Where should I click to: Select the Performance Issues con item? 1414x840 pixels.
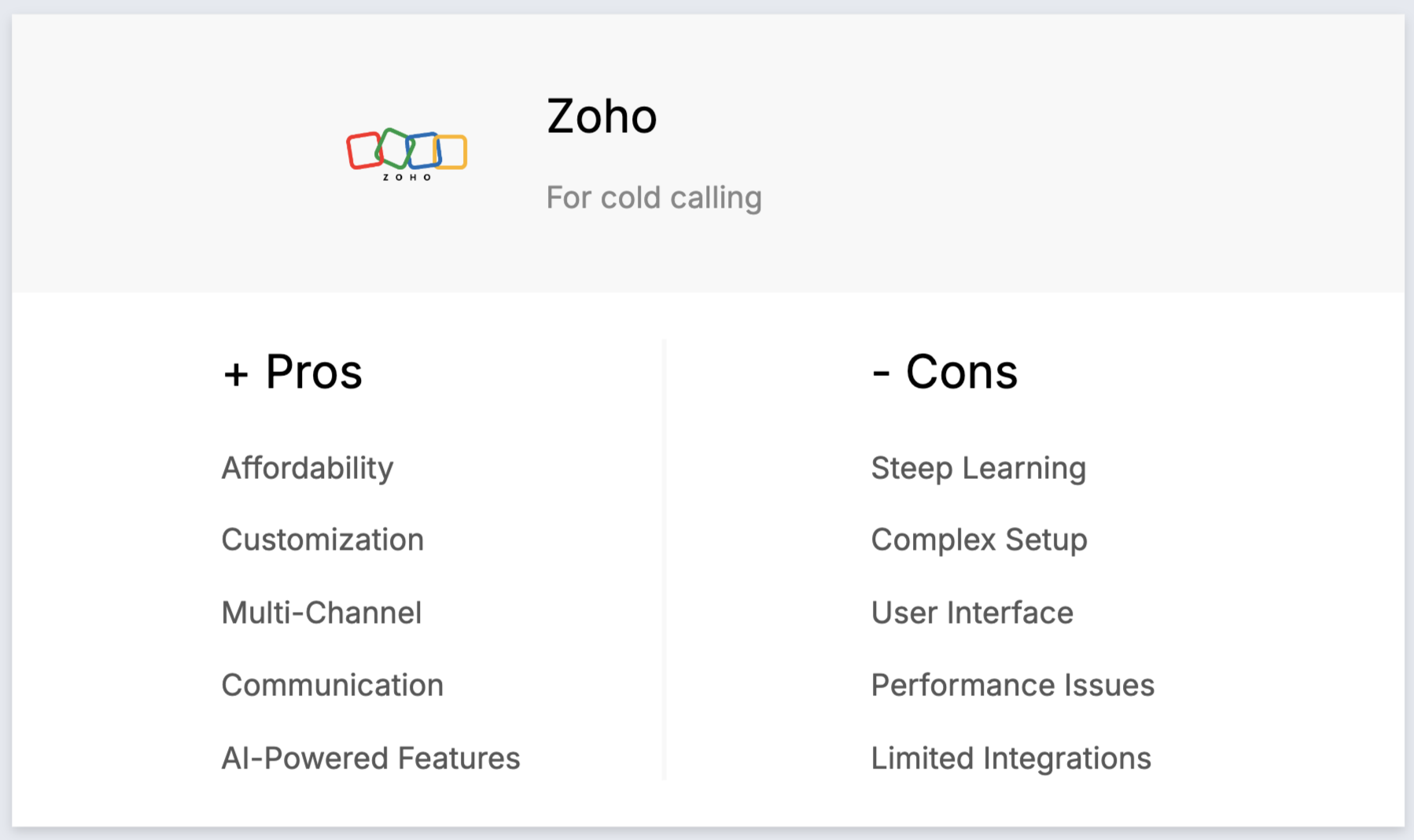(x=1012, y=685)
